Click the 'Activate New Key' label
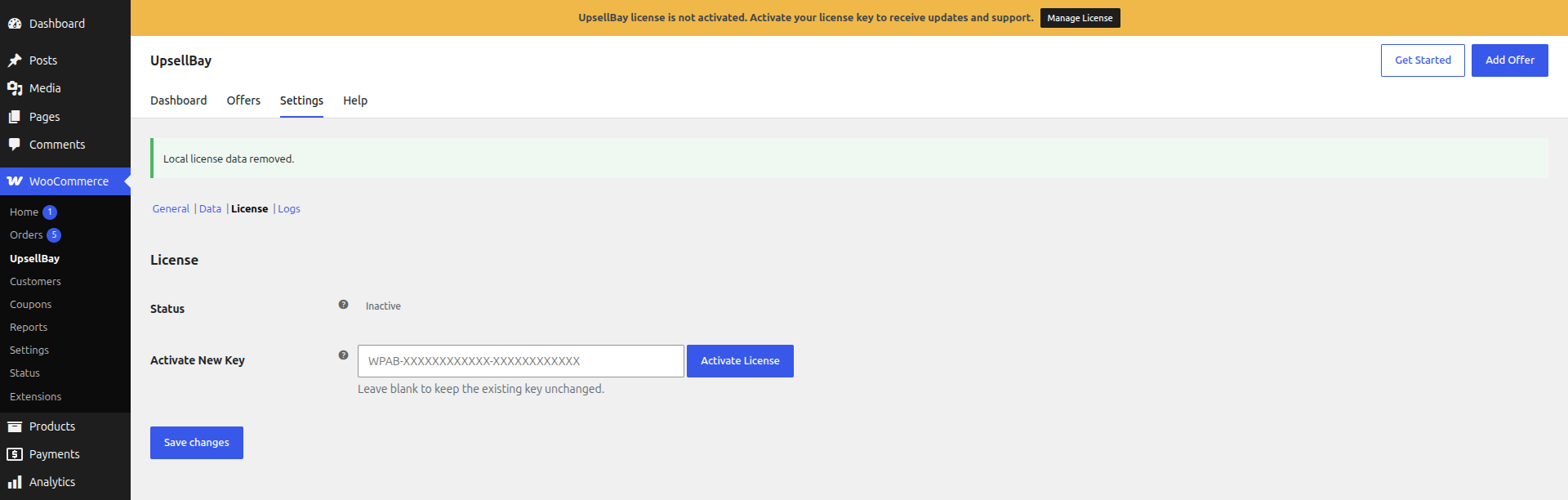 (x=198, y=360)
